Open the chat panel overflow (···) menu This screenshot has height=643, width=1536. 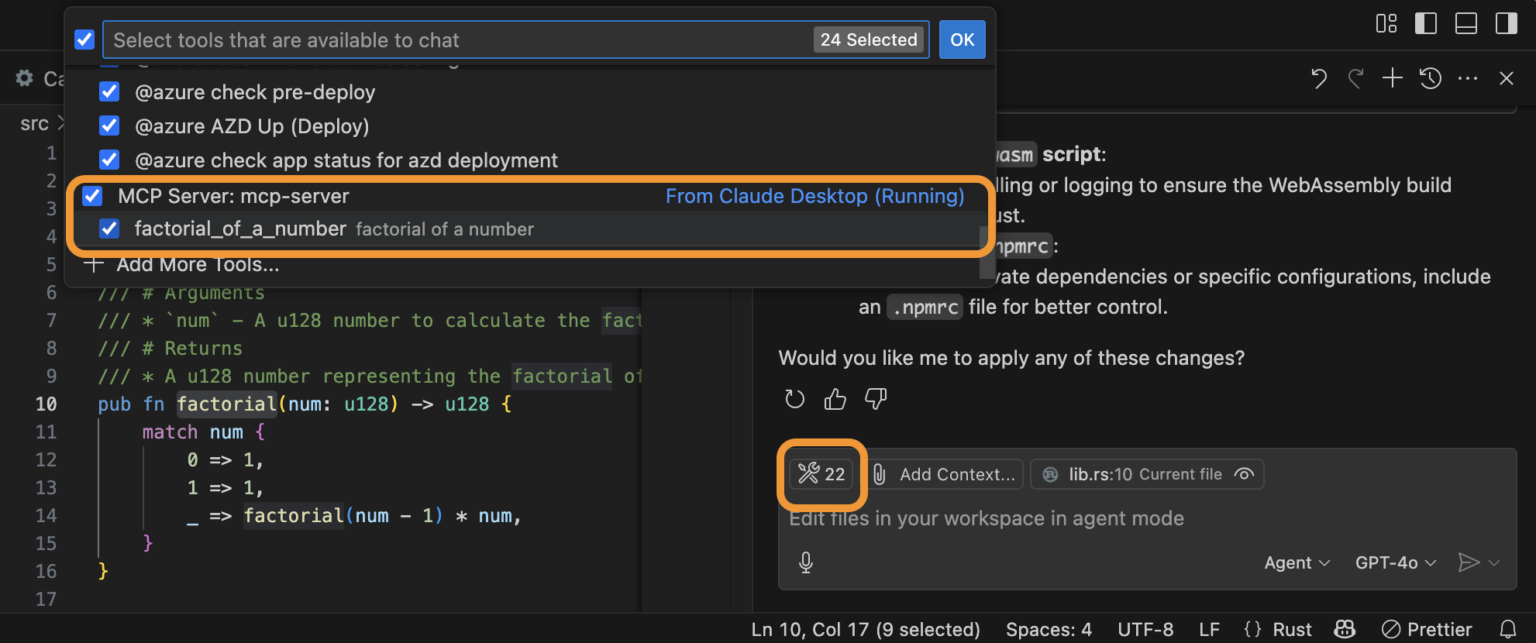tap(1467, 78)
